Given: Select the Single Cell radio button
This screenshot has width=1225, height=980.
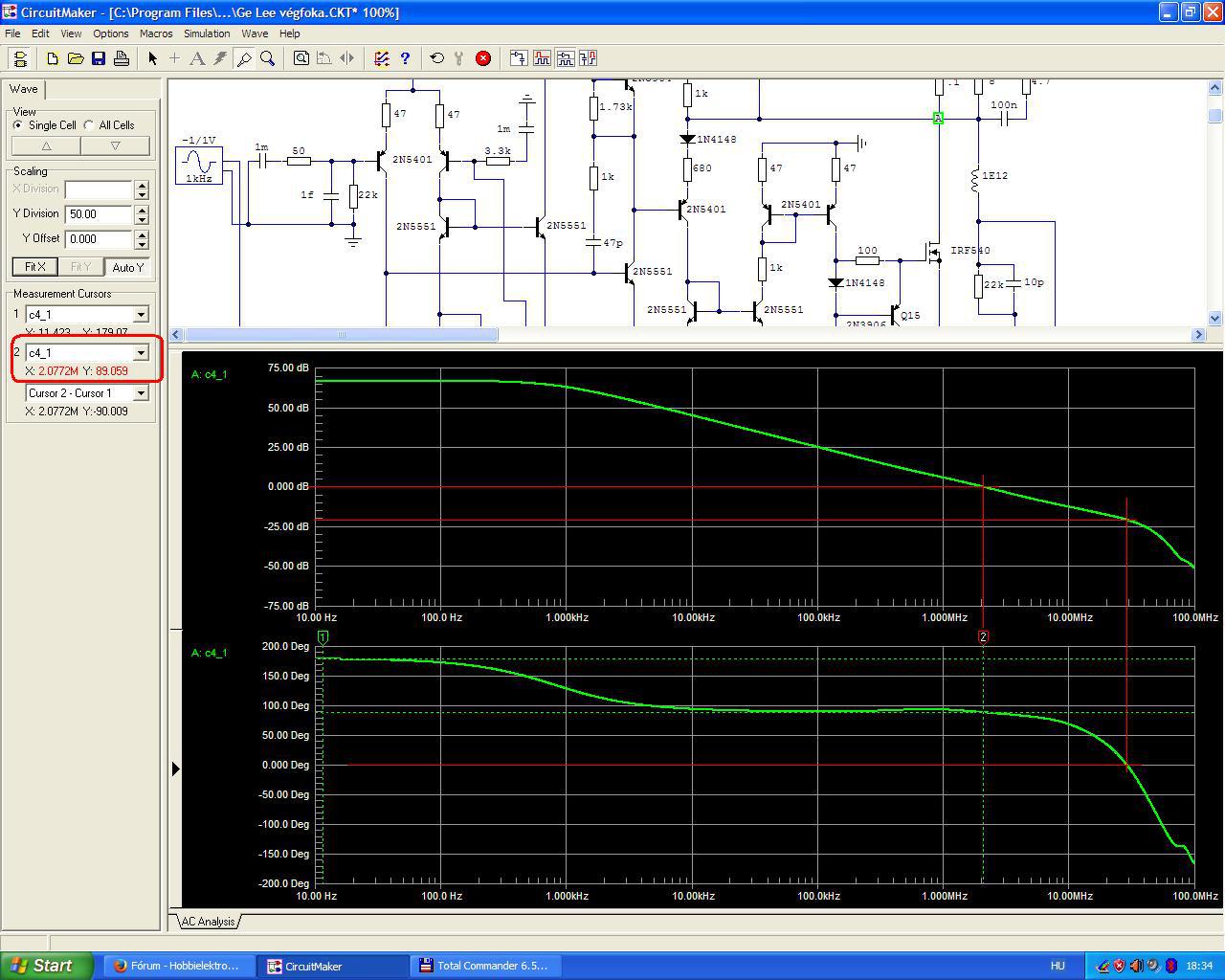Looking at the screenshot, I should [19, 125].
